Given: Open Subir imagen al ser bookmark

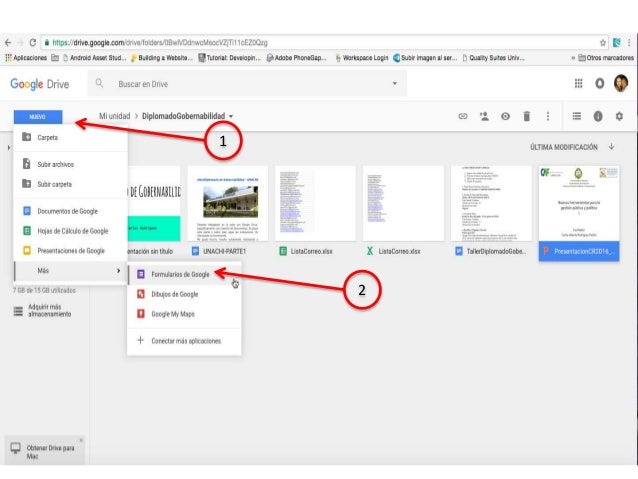Looking at the screenshot, I should pos(425,58).
